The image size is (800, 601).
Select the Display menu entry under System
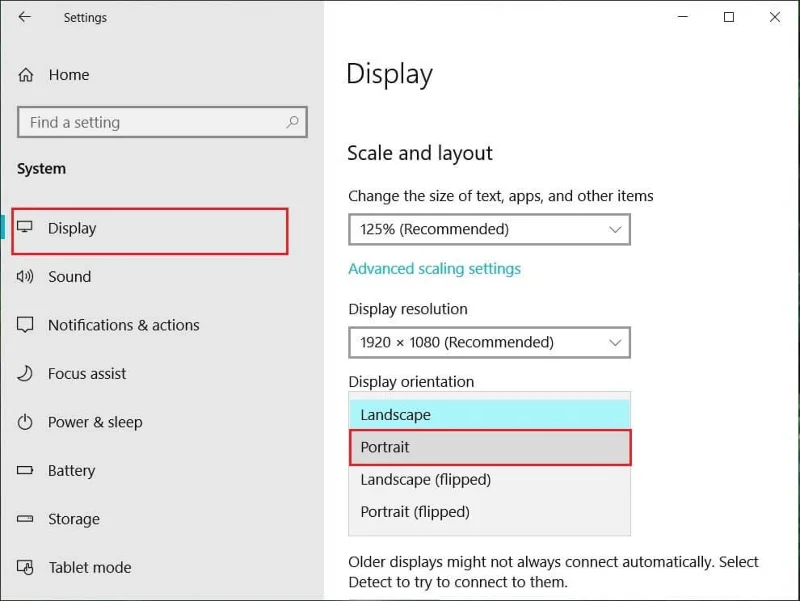point(70,228)
